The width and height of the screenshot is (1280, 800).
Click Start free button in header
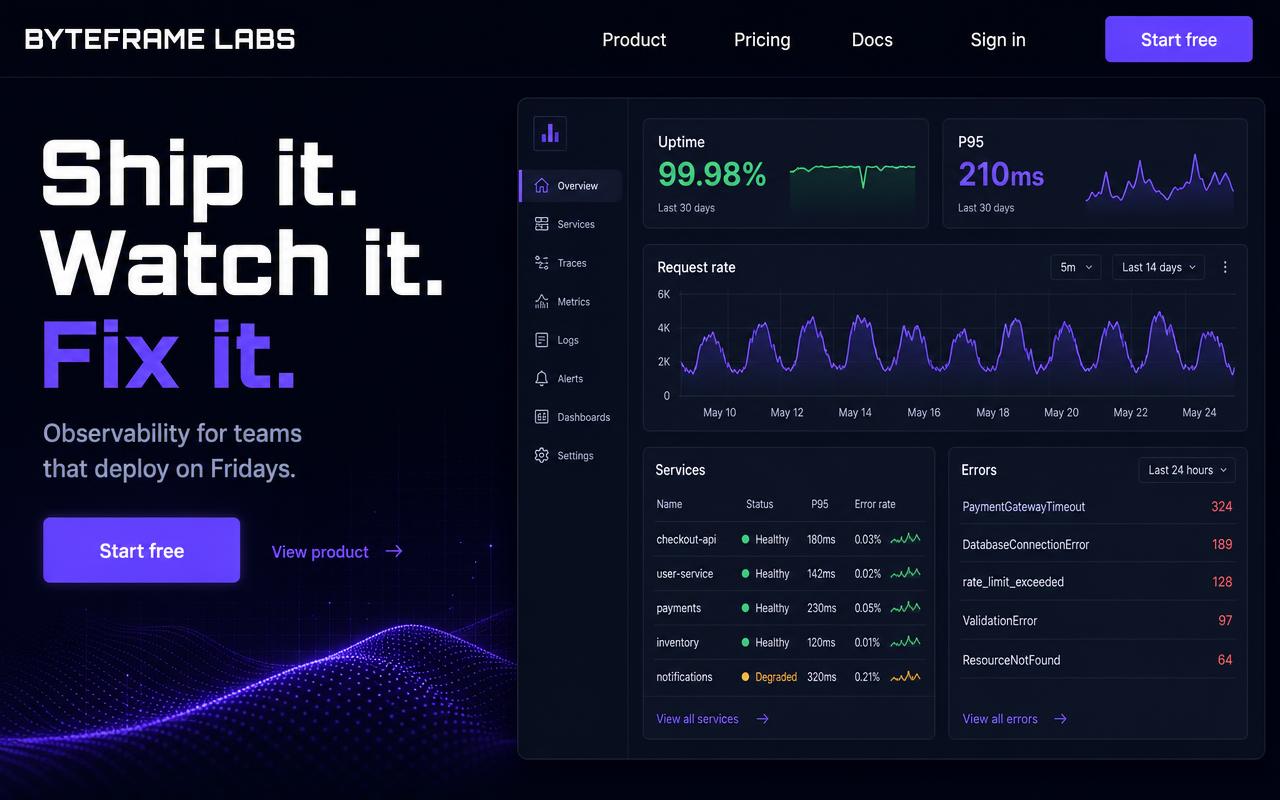click(x=1179, y=39)
